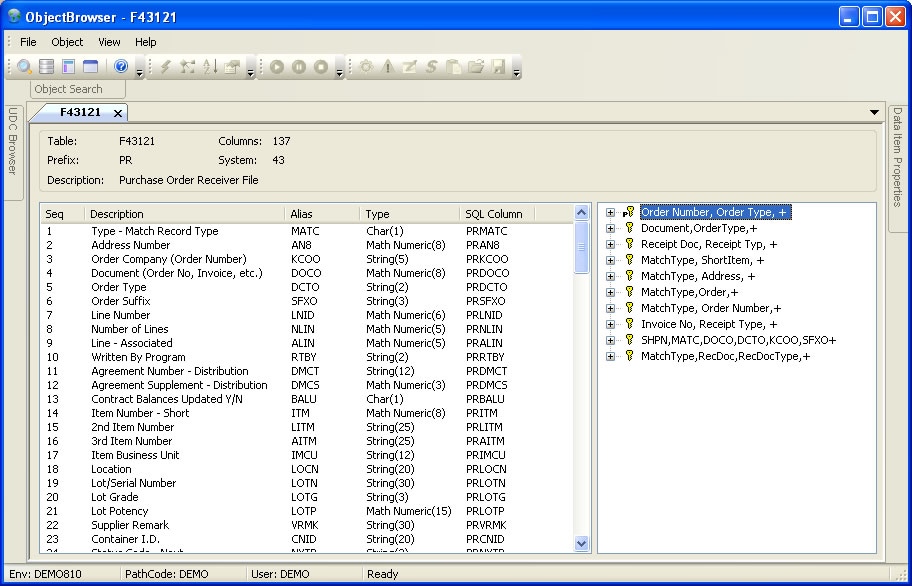Click the lightning bolt toolbar icon
Viewport: 912px width, 586px height.
[166, 67]
